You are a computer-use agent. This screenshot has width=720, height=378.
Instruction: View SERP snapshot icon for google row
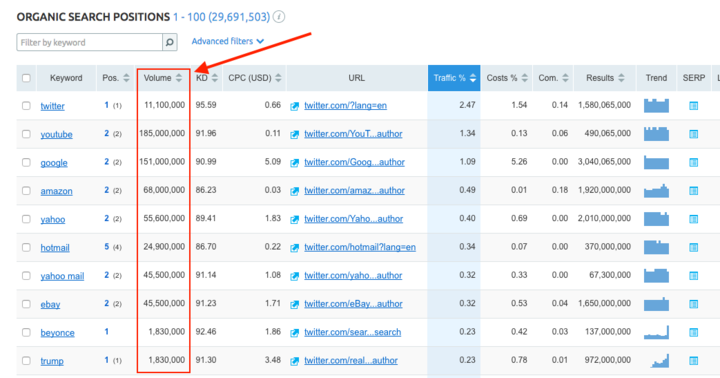[x=693, y=163]
